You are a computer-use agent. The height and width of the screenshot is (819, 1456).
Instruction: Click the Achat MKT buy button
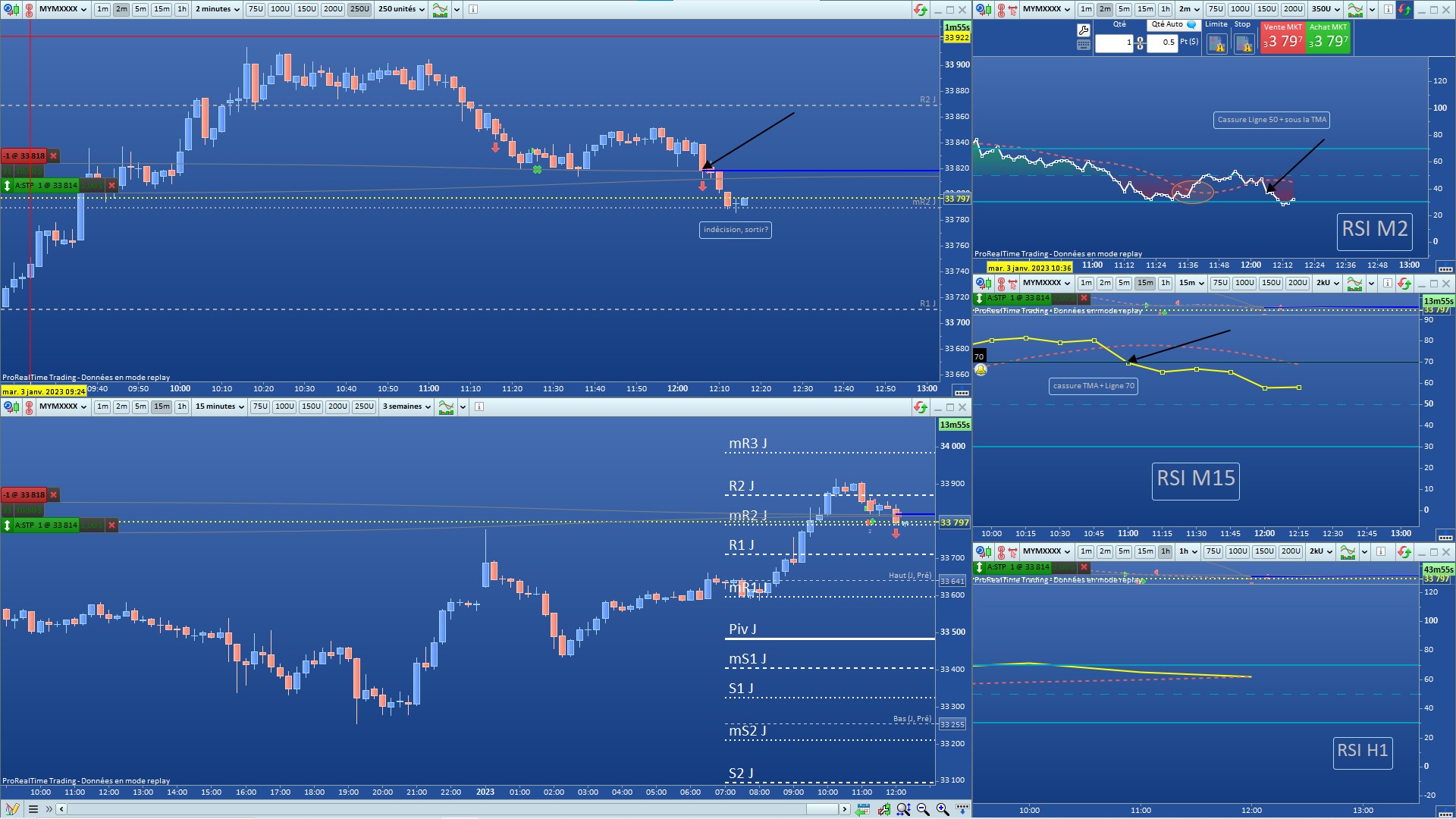click(1328, 37)
